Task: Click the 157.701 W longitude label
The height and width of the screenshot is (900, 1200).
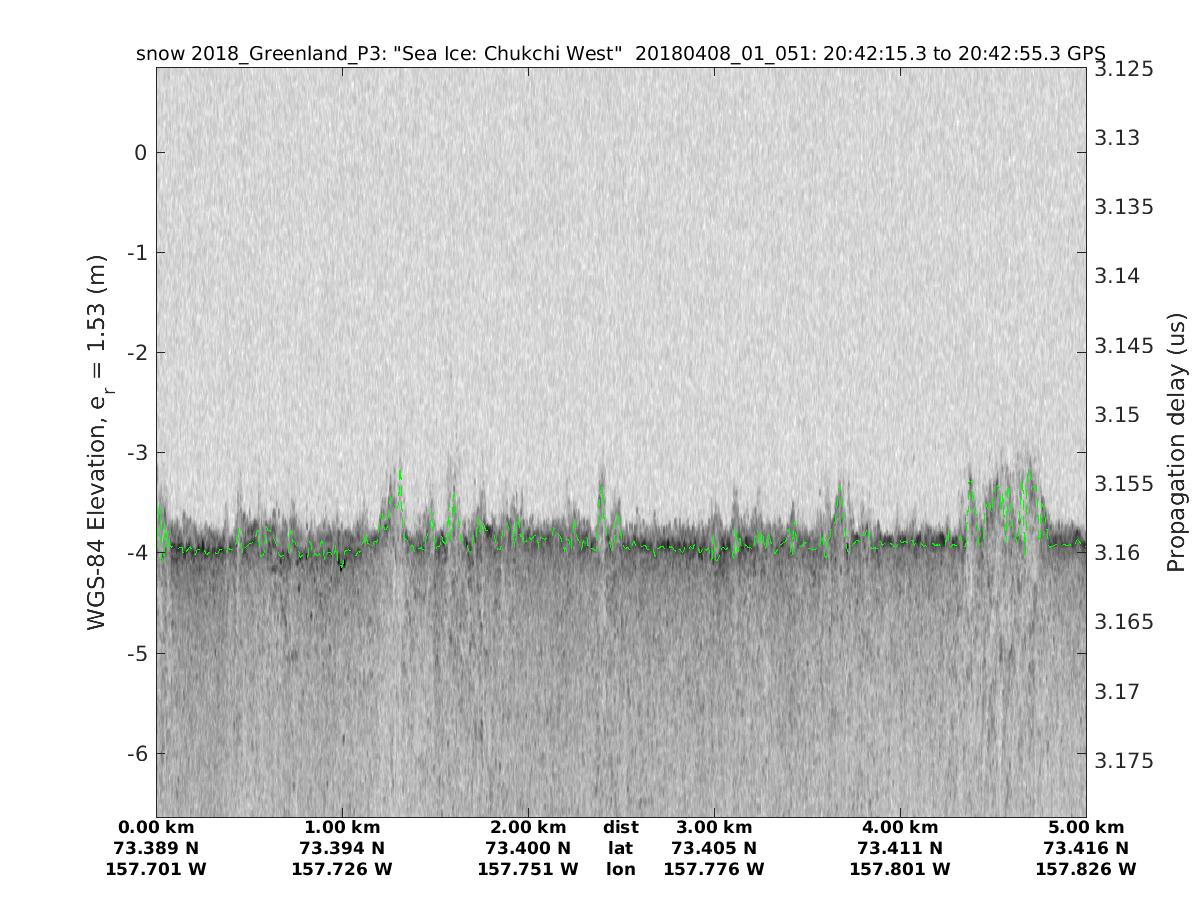Action: click(x=156, y=870)
